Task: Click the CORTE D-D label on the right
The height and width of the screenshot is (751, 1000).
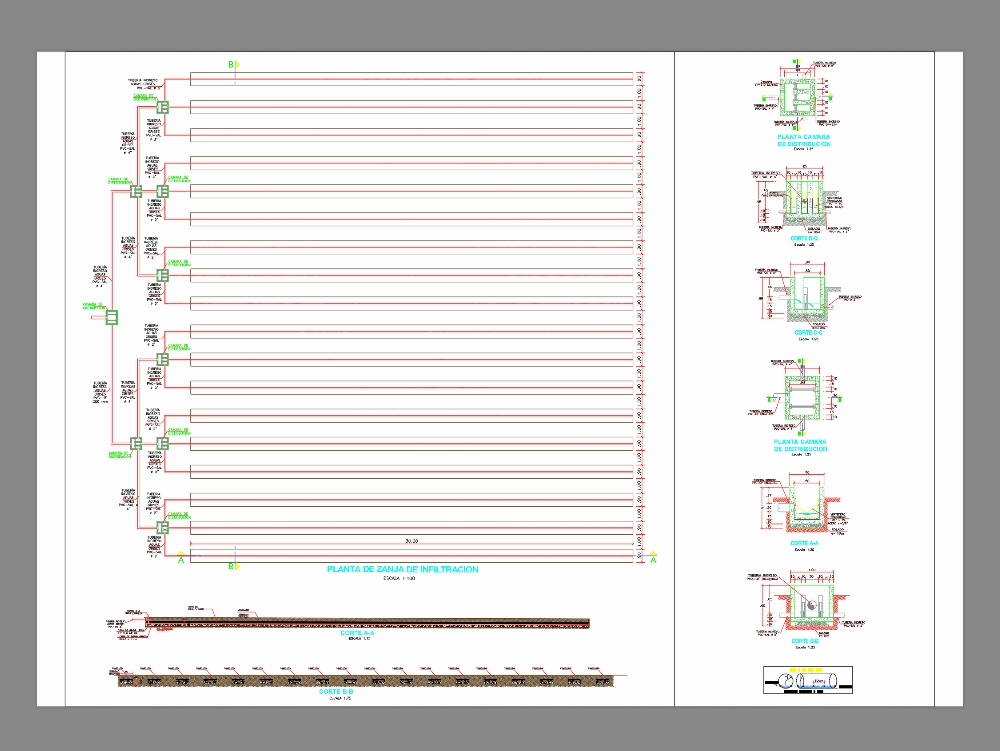Action: point(804,237)
